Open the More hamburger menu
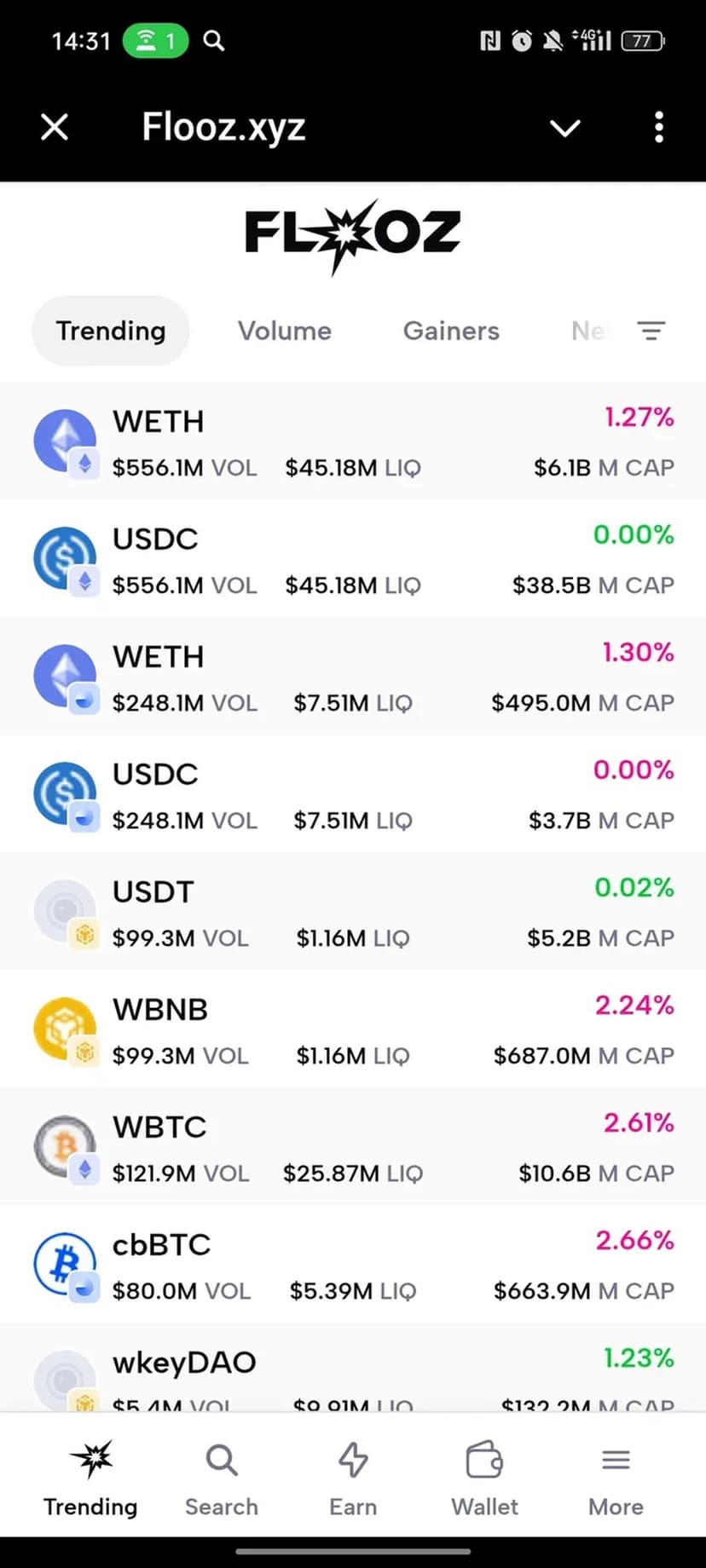Screen dimensions: 706x1568 coord(616,1461)
